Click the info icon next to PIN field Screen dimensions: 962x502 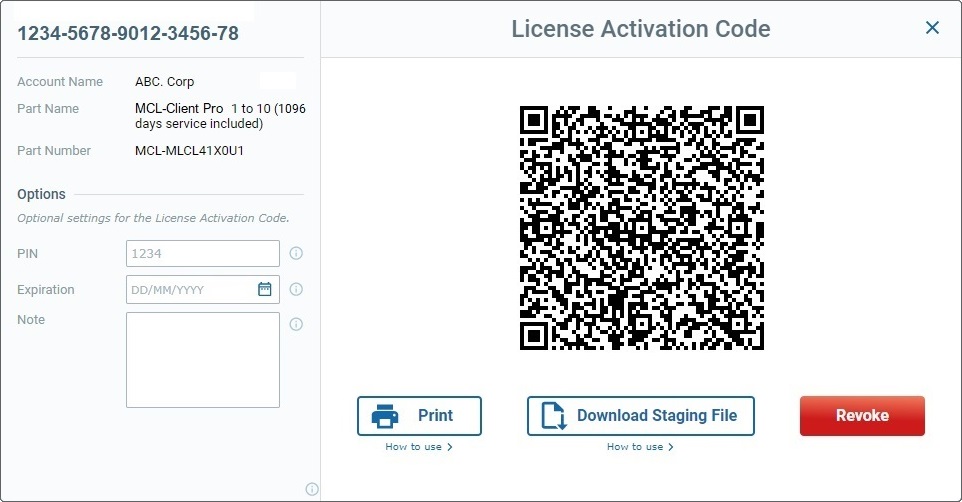pyautogui.click(x=296, y=253)
